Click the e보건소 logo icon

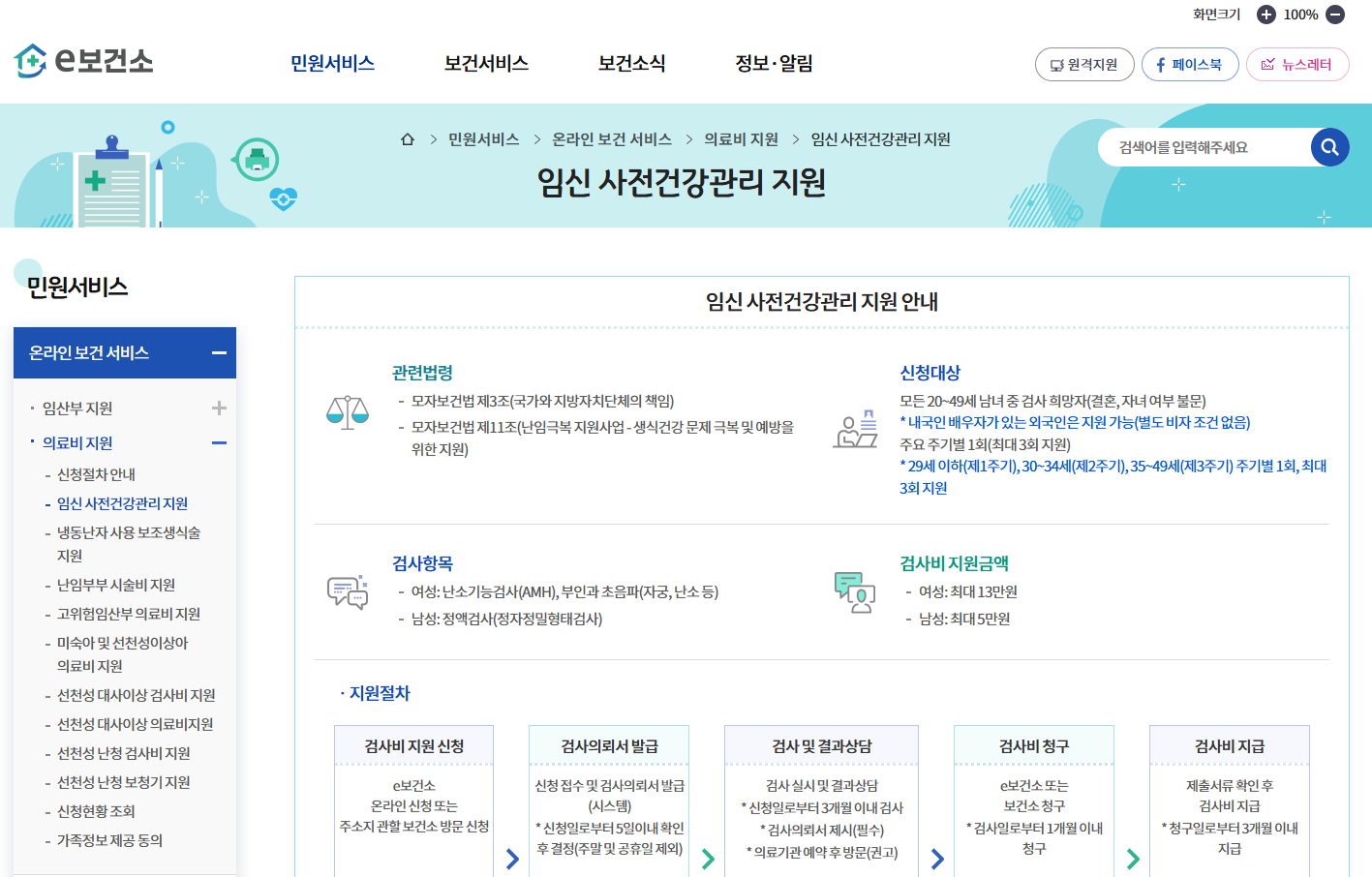coord(29,60)
